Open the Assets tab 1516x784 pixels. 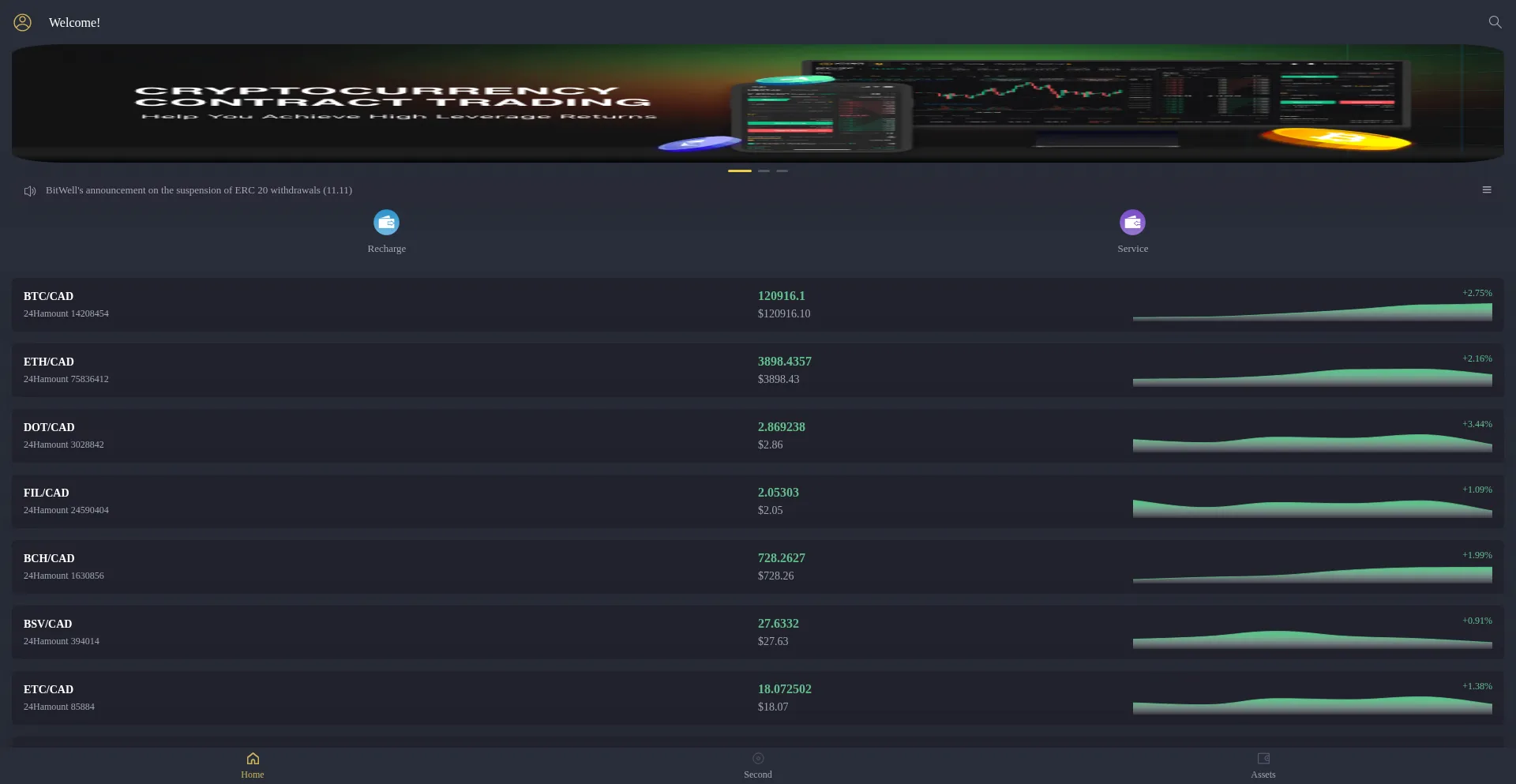click(x=1263, y=764)
